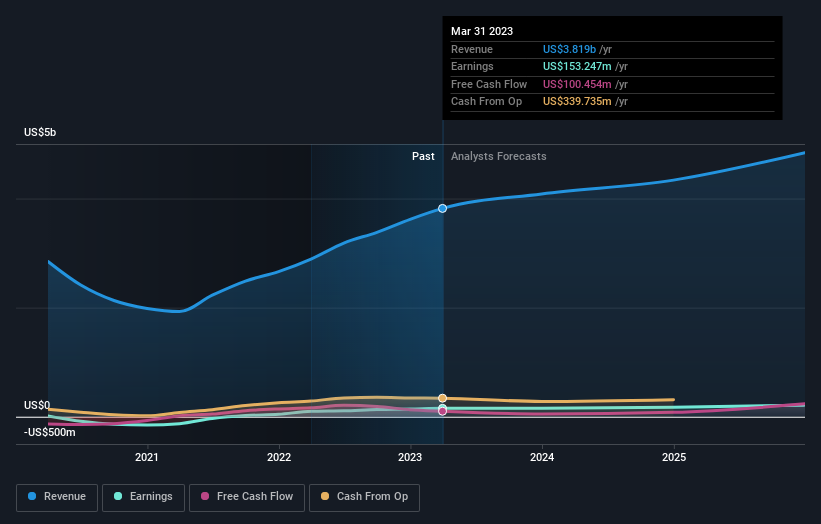
Task: Click the orange Cash From Op data point marker
Action: [442, 398]
